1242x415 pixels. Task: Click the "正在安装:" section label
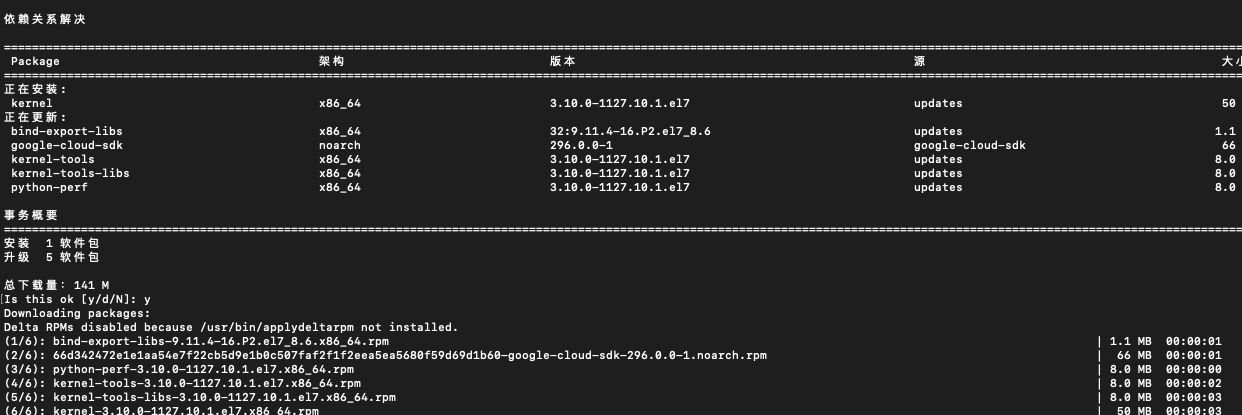(36, 89)
